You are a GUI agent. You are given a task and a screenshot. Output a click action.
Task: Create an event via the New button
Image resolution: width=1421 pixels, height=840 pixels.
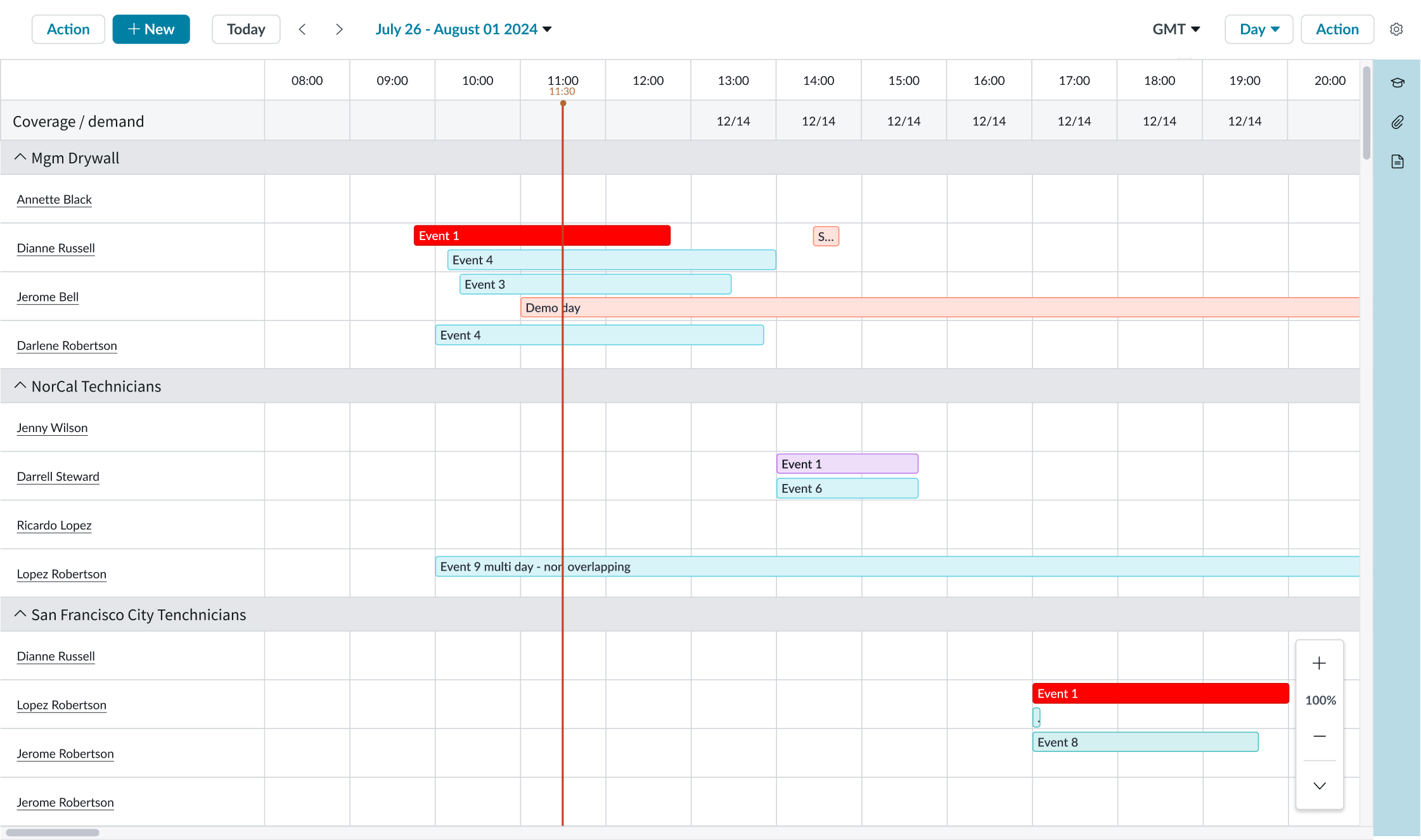click(151, 29)
